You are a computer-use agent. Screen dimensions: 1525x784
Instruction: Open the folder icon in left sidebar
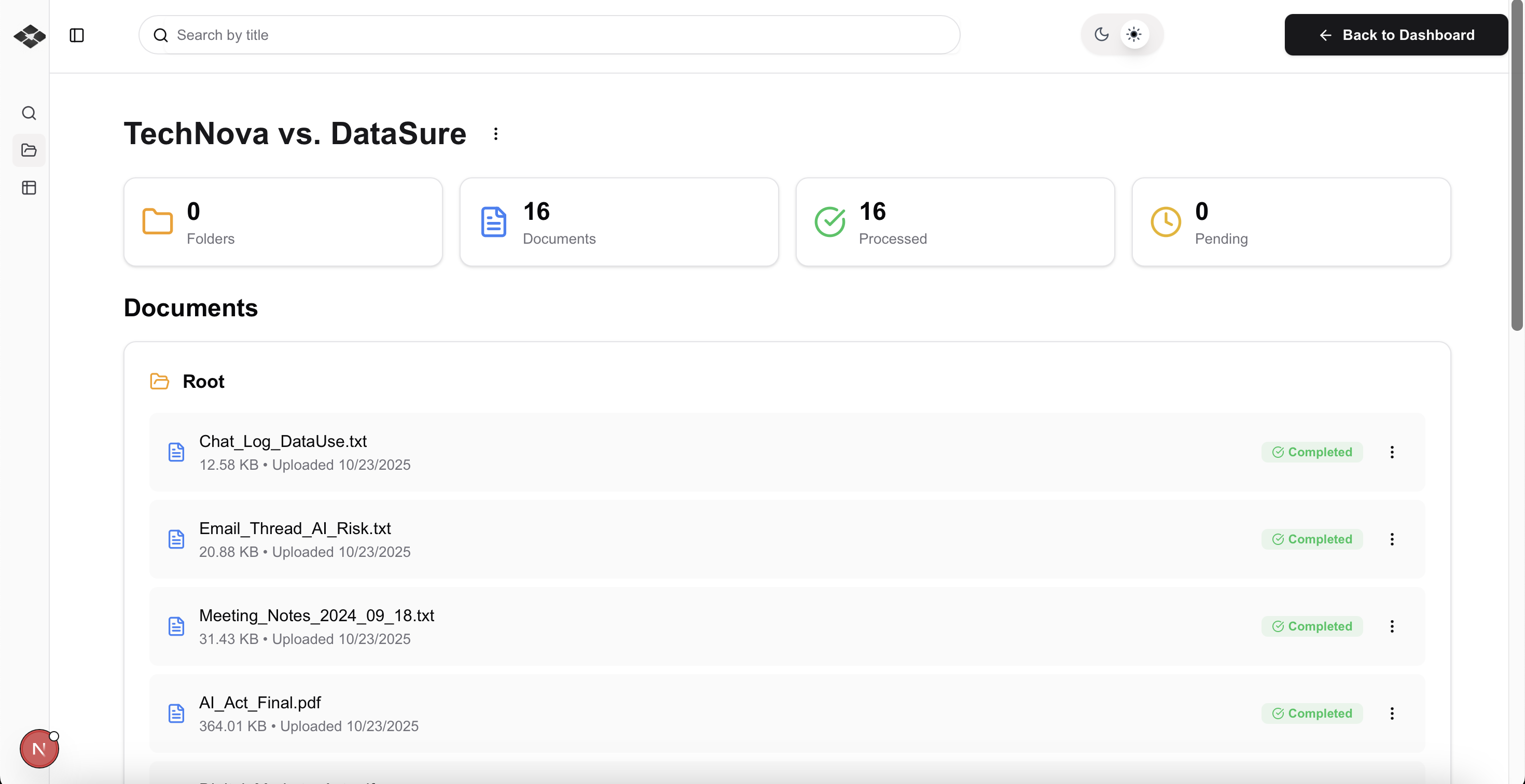coord(29,150)
